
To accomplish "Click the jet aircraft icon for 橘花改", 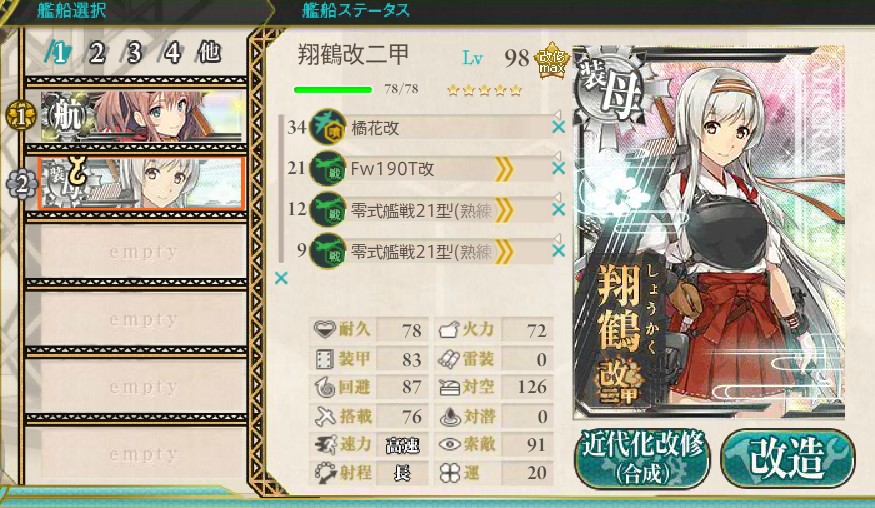I will (x=328, y=127).
